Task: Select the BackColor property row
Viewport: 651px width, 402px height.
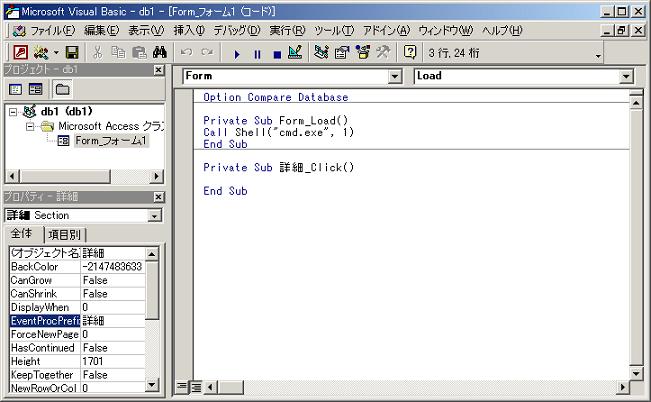Action: [x=77, y=267]
